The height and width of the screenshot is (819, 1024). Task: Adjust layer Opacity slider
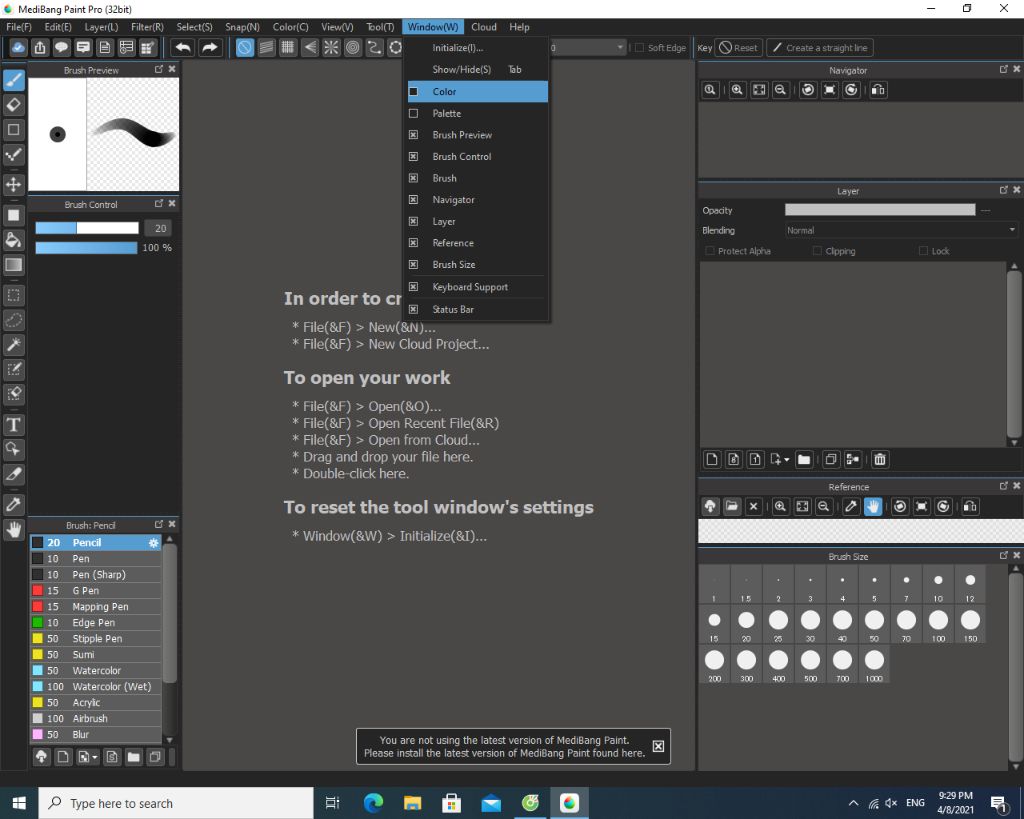(880, 210)
